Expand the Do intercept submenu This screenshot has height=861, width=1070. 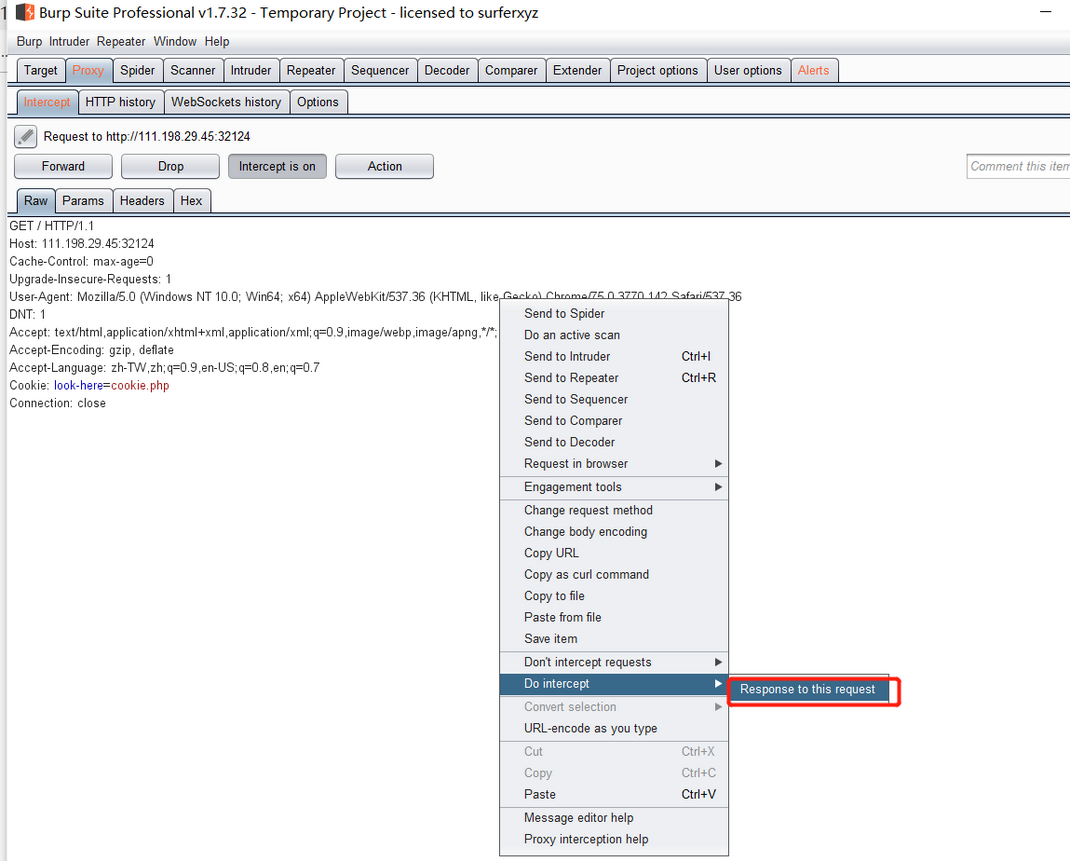(x=613, y=684)
